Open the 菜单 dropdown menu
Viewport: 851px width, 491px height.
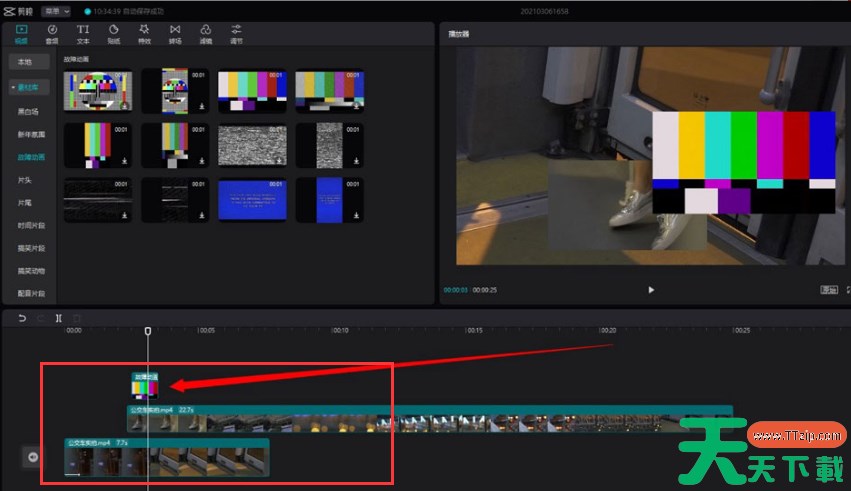click(x=53, y=11)
